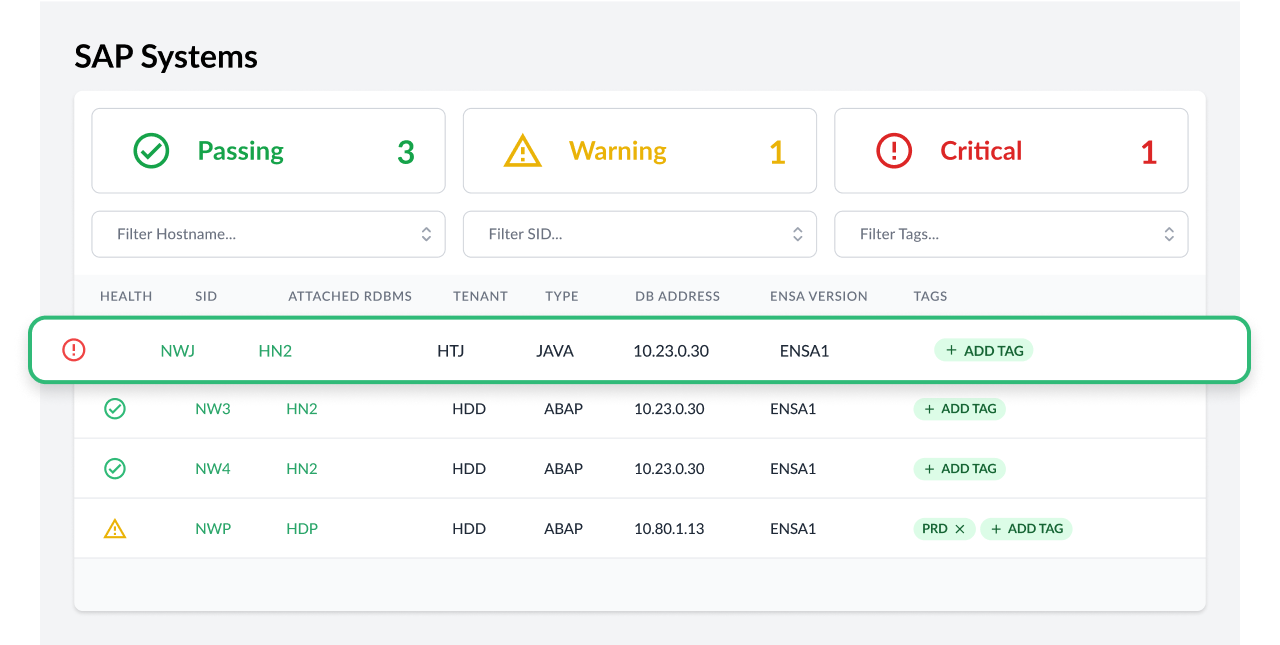Remove the PRD tag via its X icon
The width and height of the screenshot is (1280, 645).
[960, 529]
